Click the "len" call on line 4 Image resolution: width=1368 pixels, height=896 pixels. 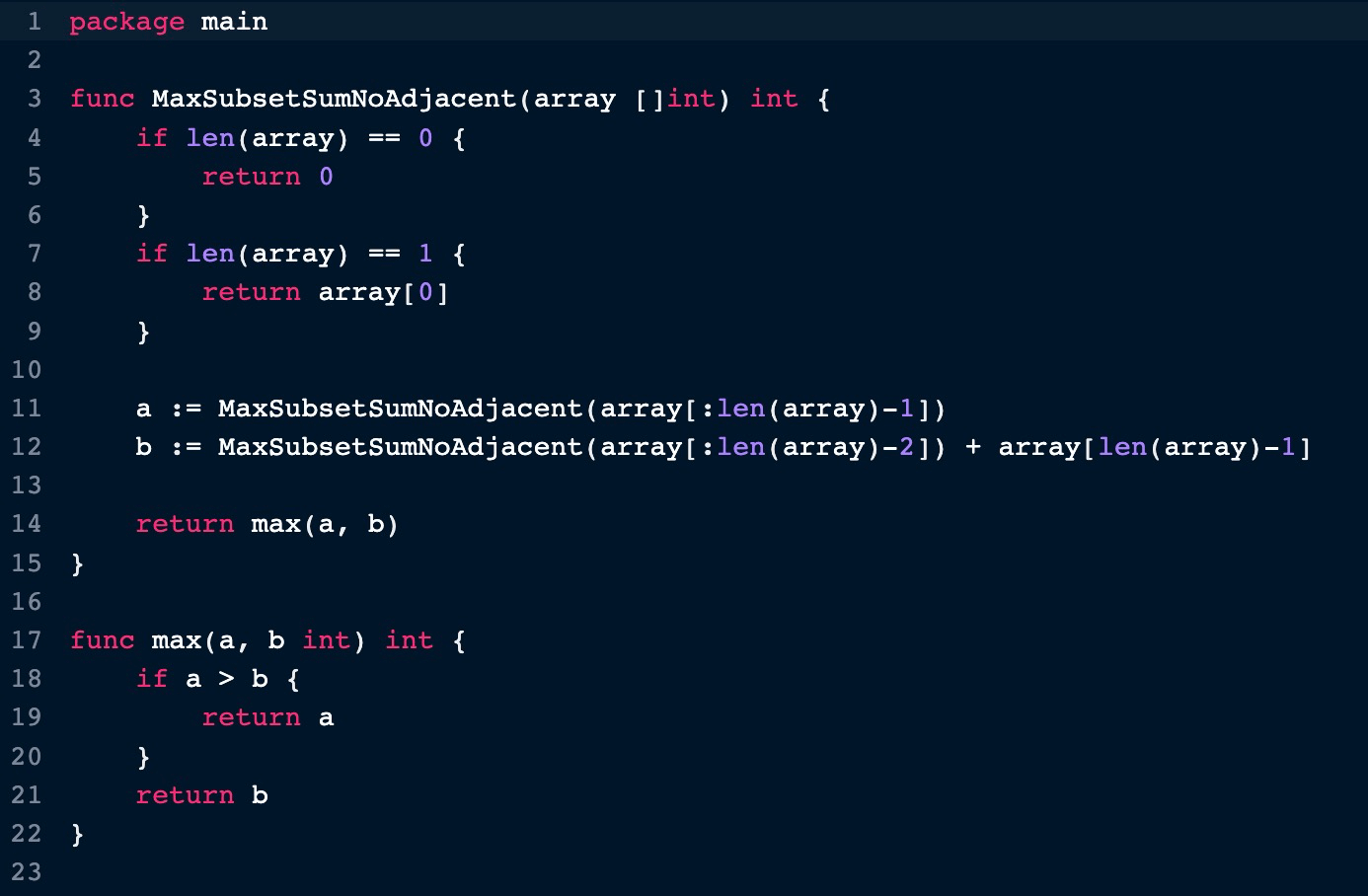209,138
